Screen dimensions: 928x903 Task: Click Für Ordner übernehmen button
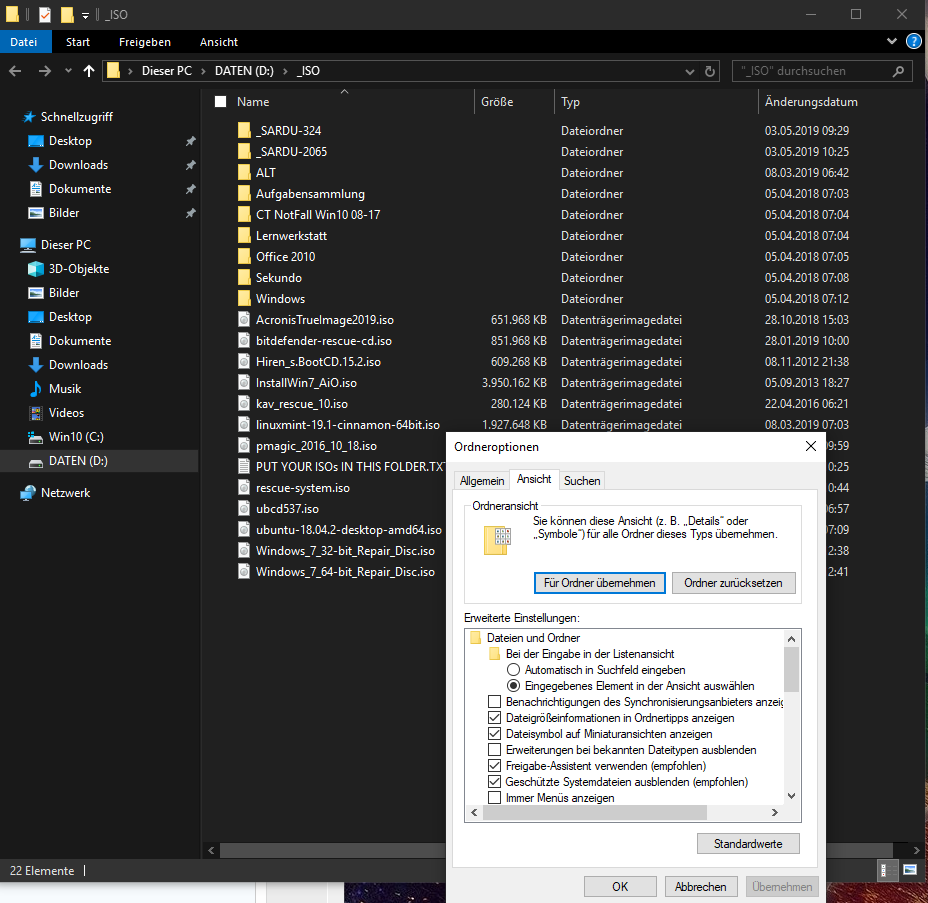click(x=600, y=583)
